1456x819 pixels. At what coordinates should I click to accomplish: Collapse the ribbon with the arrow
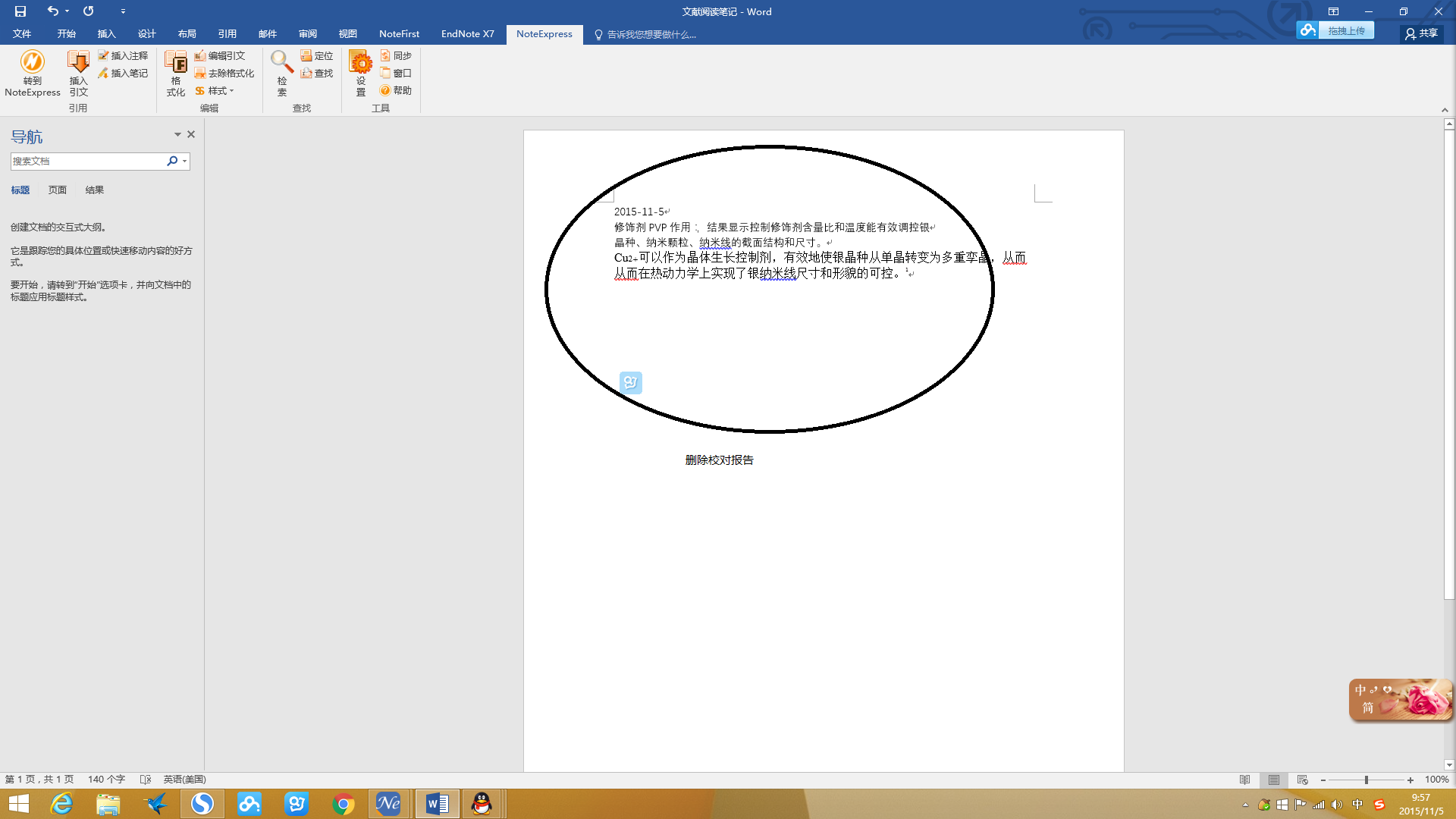pos(1445,110)
